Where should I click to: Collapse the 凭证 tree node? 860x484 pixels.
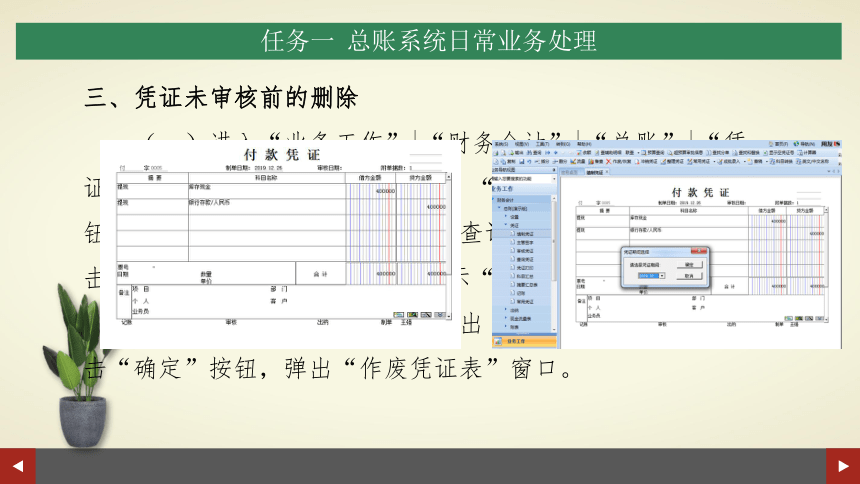pos(505,224)
